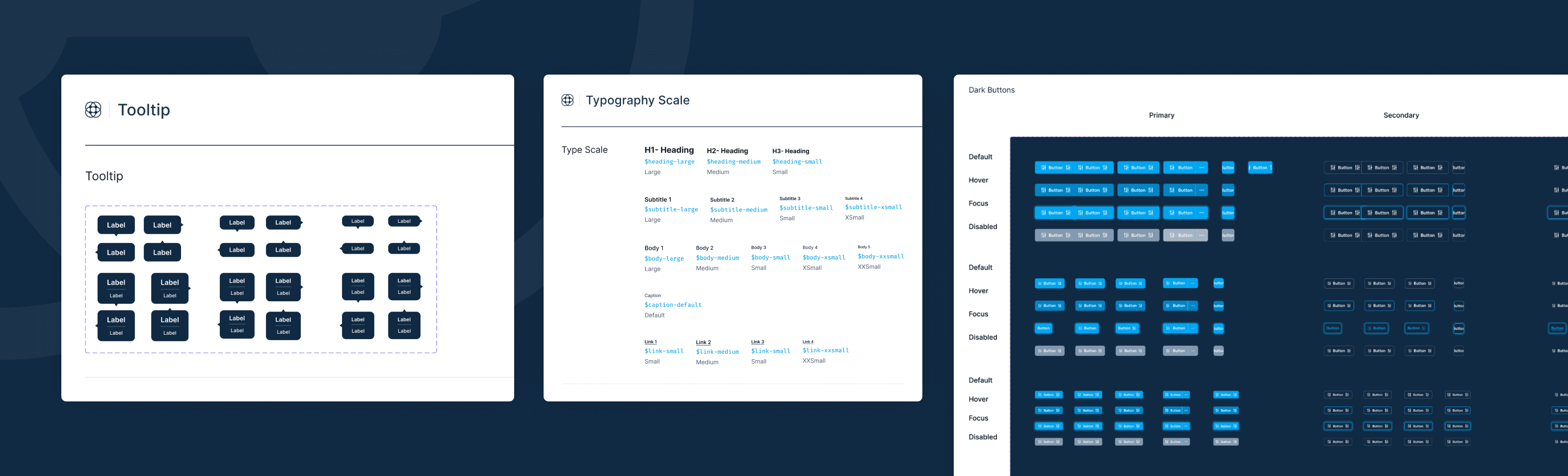Click the underlined Link 2 sample

point(703,342)
